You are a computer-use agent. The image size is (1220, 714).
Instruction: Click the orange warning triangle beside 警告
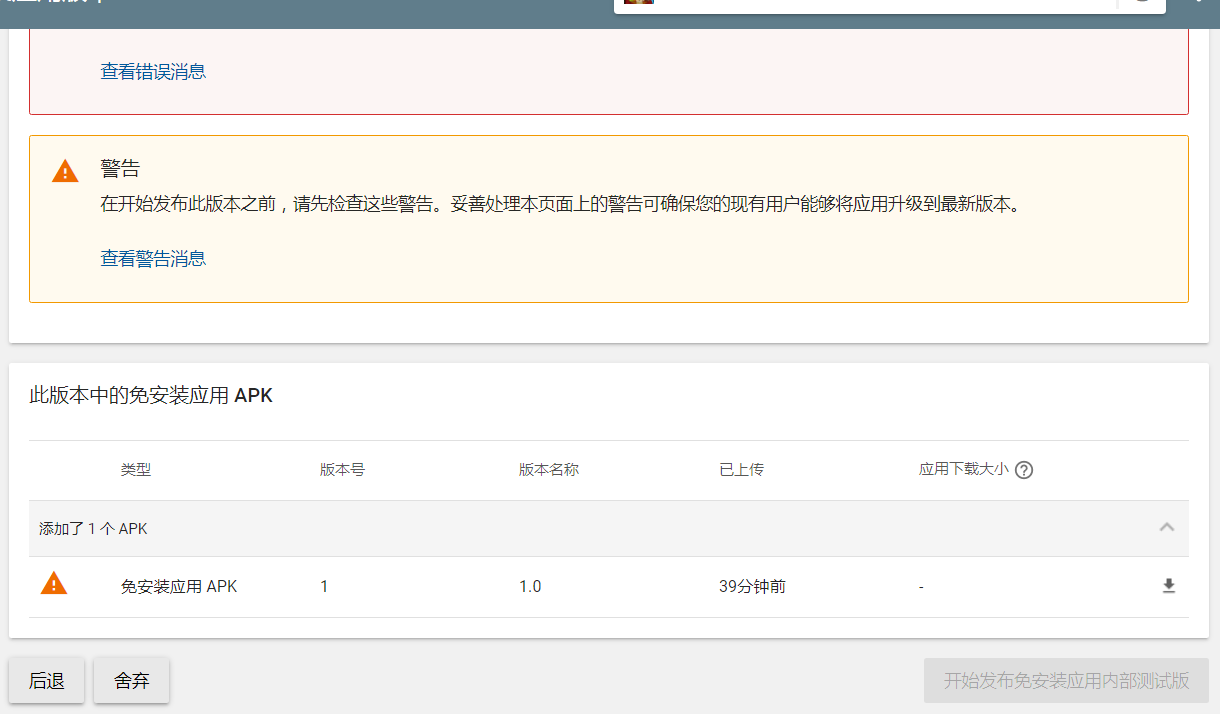(65, 171)
